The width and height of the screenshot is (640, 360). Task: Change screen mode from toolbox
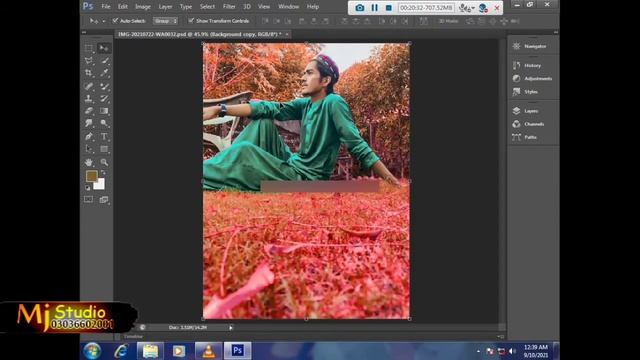[104, 200]
